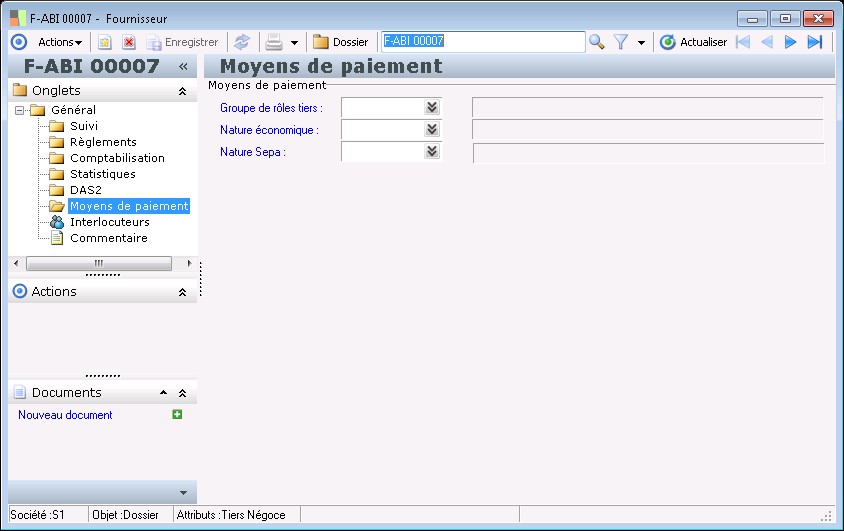The width and height of the screenshot is (844, 531).
Task: Click the DAS2 folder icon
Action: pos(57,190)
